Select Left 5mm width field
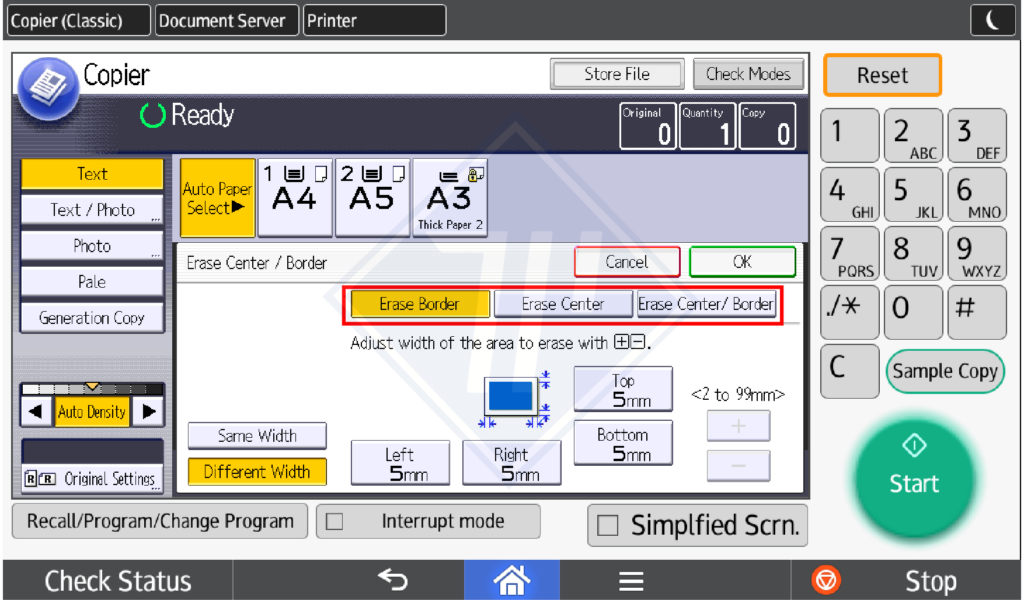The height and width of the screenshot is (600, 1024). 400,463
